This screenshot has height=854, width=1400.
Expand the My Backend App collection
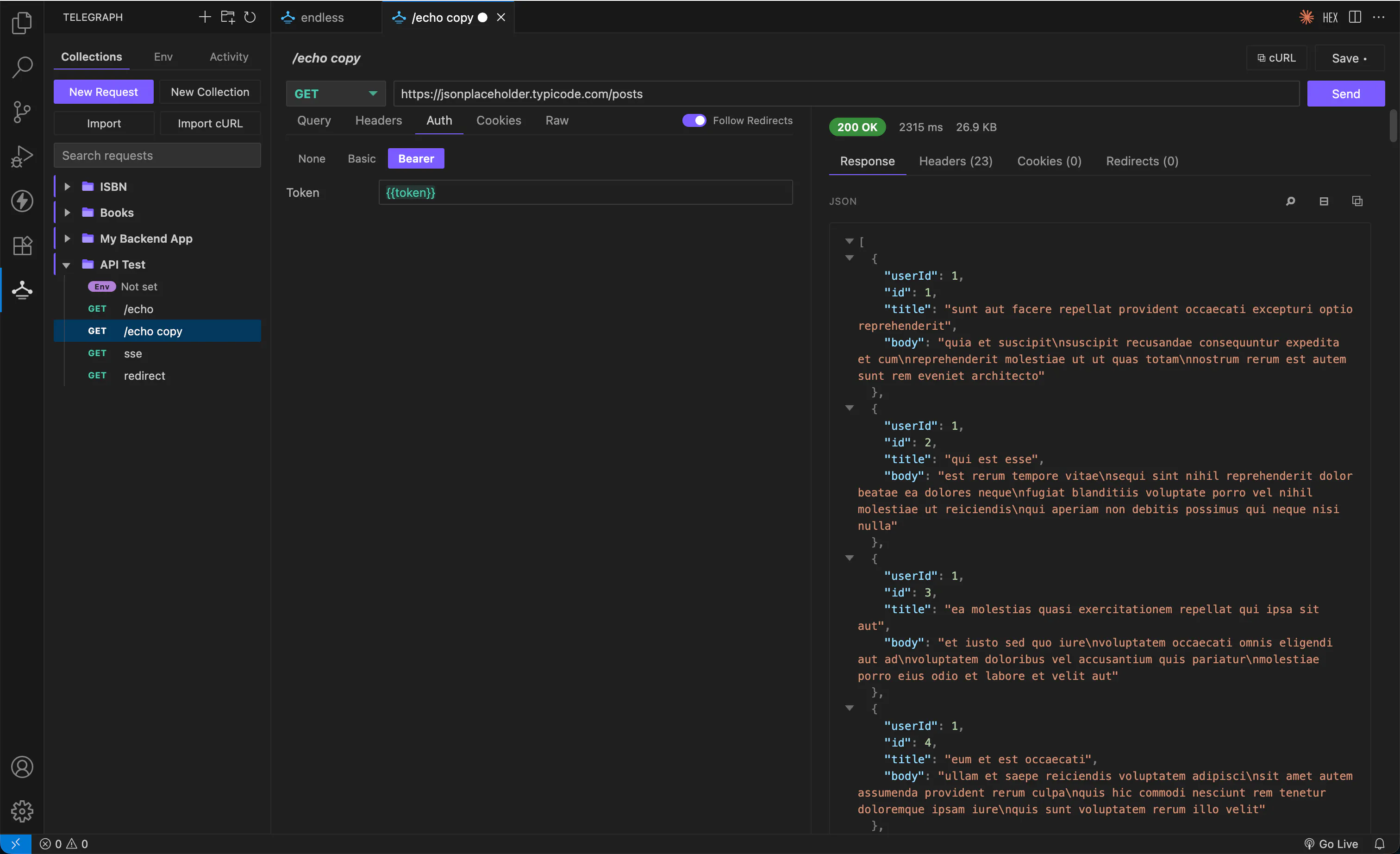[x=67, y=239]
